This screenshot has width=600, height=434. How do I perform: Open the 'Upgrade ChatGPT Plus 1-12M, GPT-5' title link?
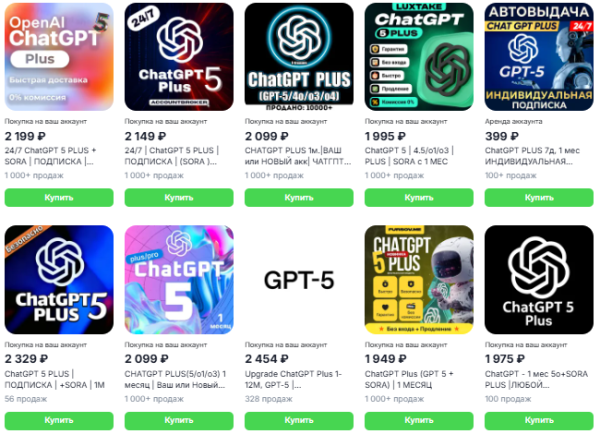[293, 379]
